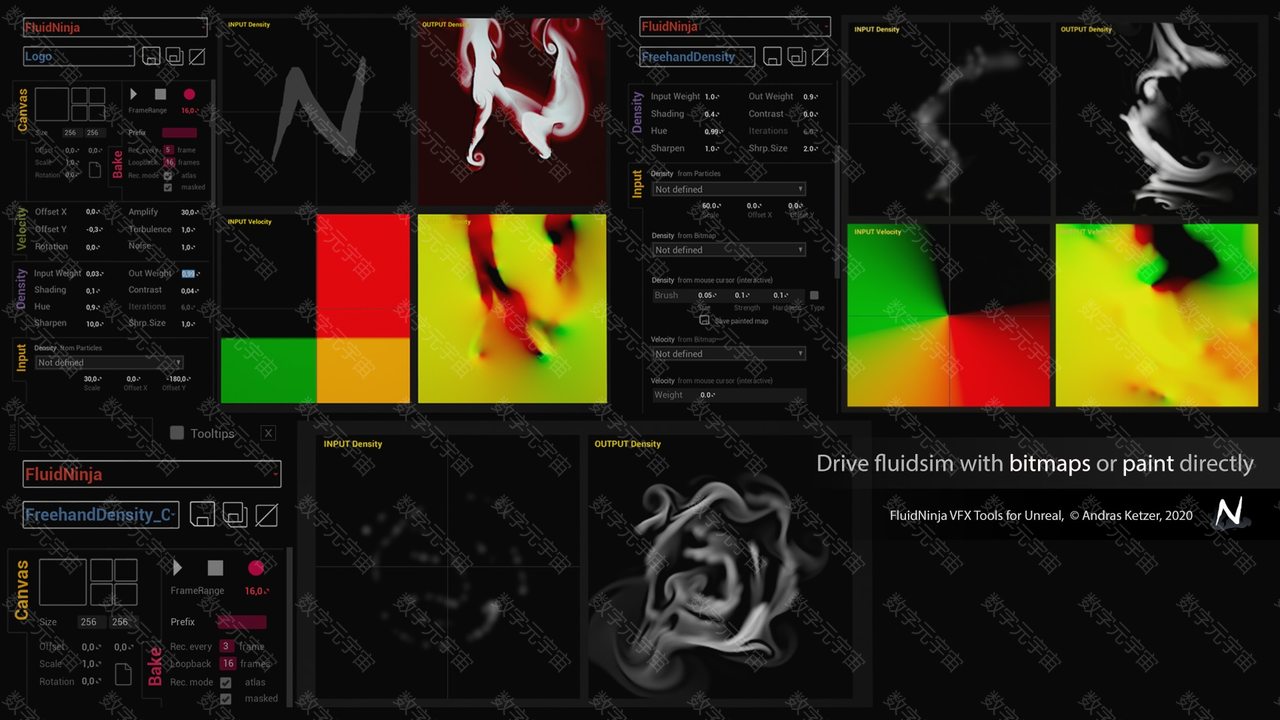Open Density from Particles dropdown in Logo panel
Screen dimensions: 1280x720
pos(110,363)
